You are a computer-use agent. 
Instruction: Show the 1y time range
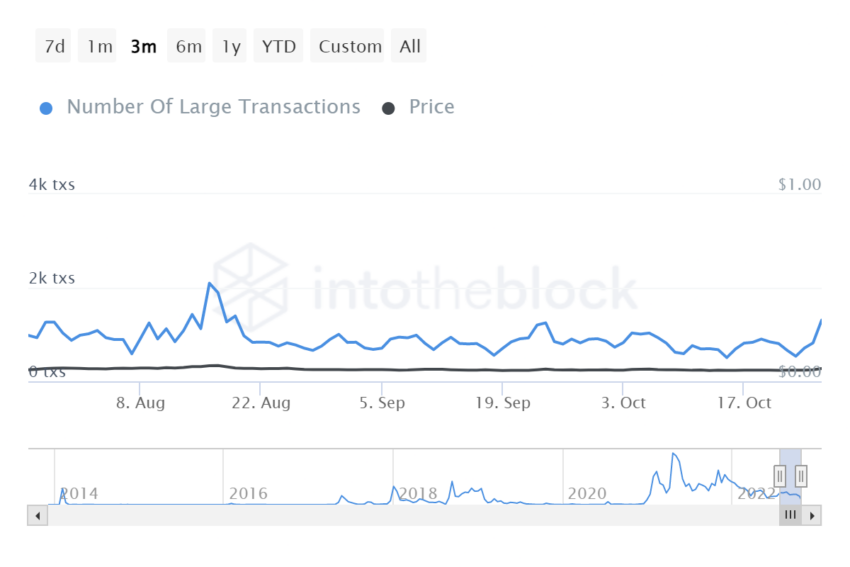231,46
